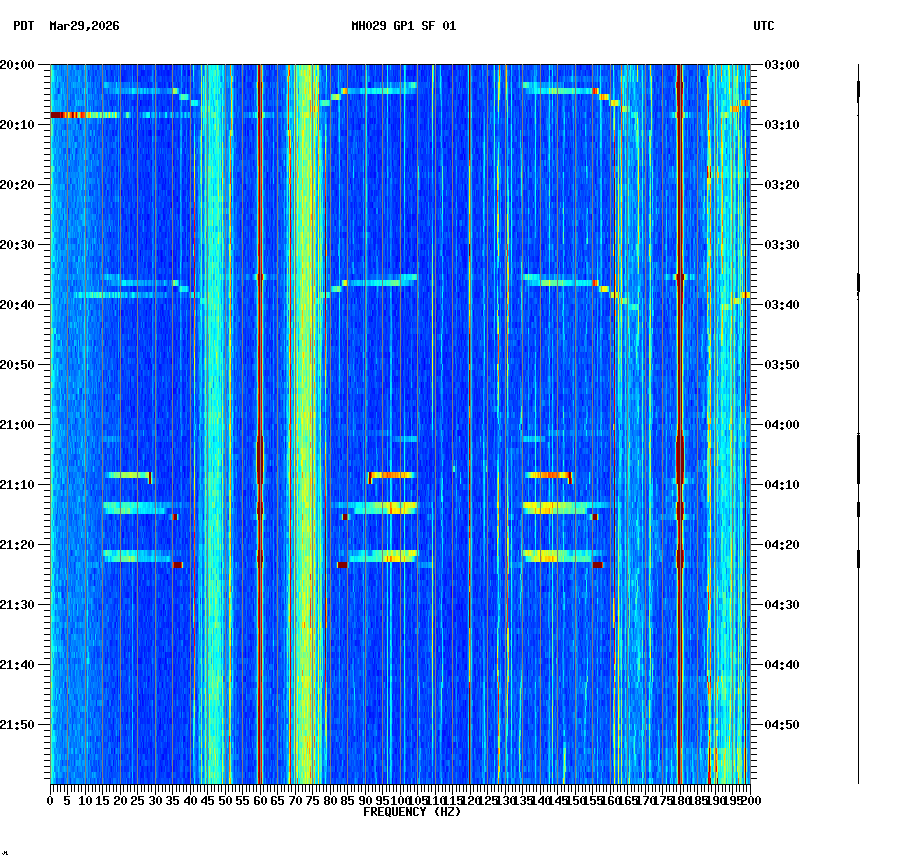Click the UTC label at top right
Image resolution: width=902 pixels, height=864 pixels.
[763, 27]
